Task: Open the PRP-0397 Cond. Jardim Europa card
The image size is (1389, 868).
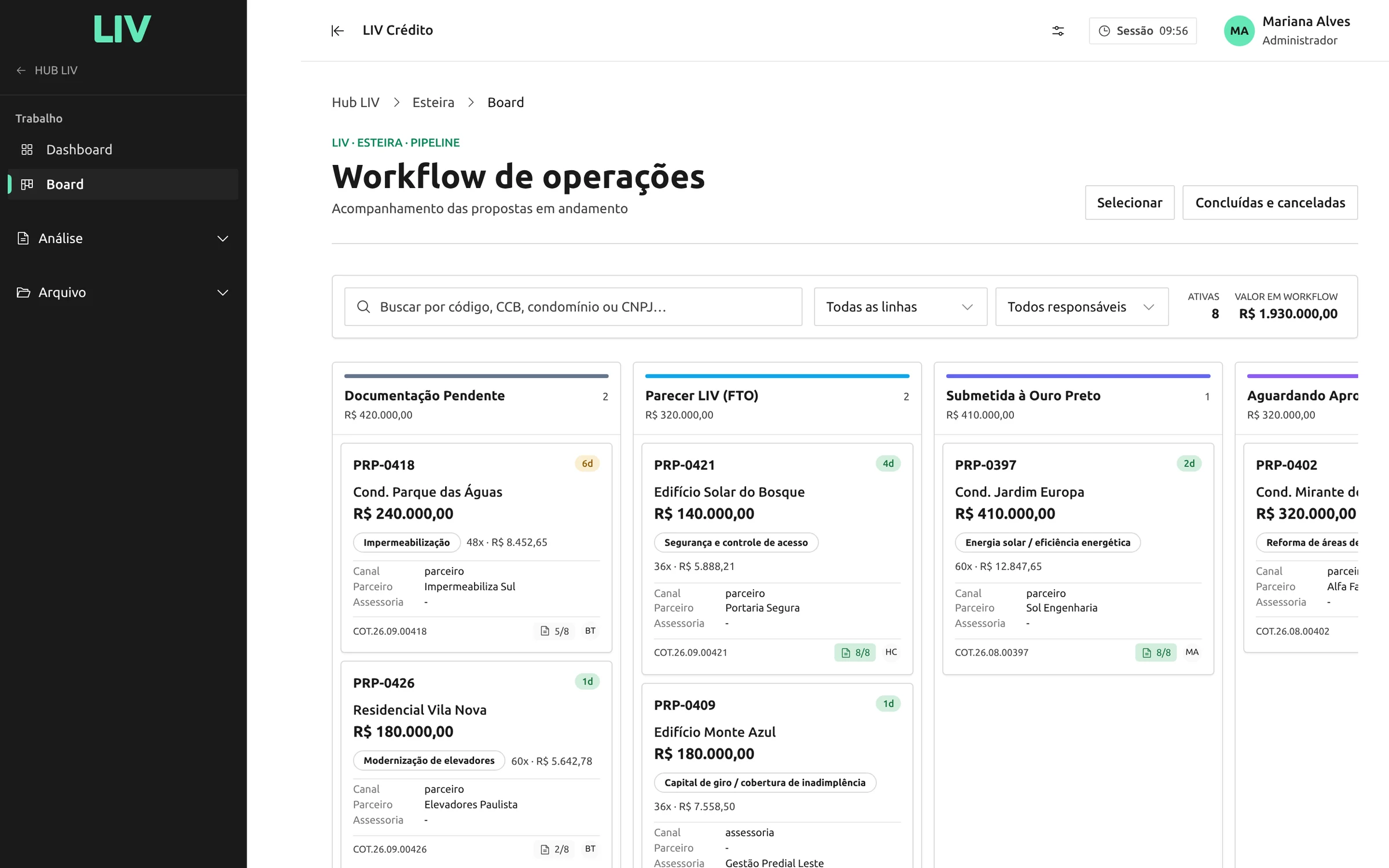Action: pos(1078,559)
